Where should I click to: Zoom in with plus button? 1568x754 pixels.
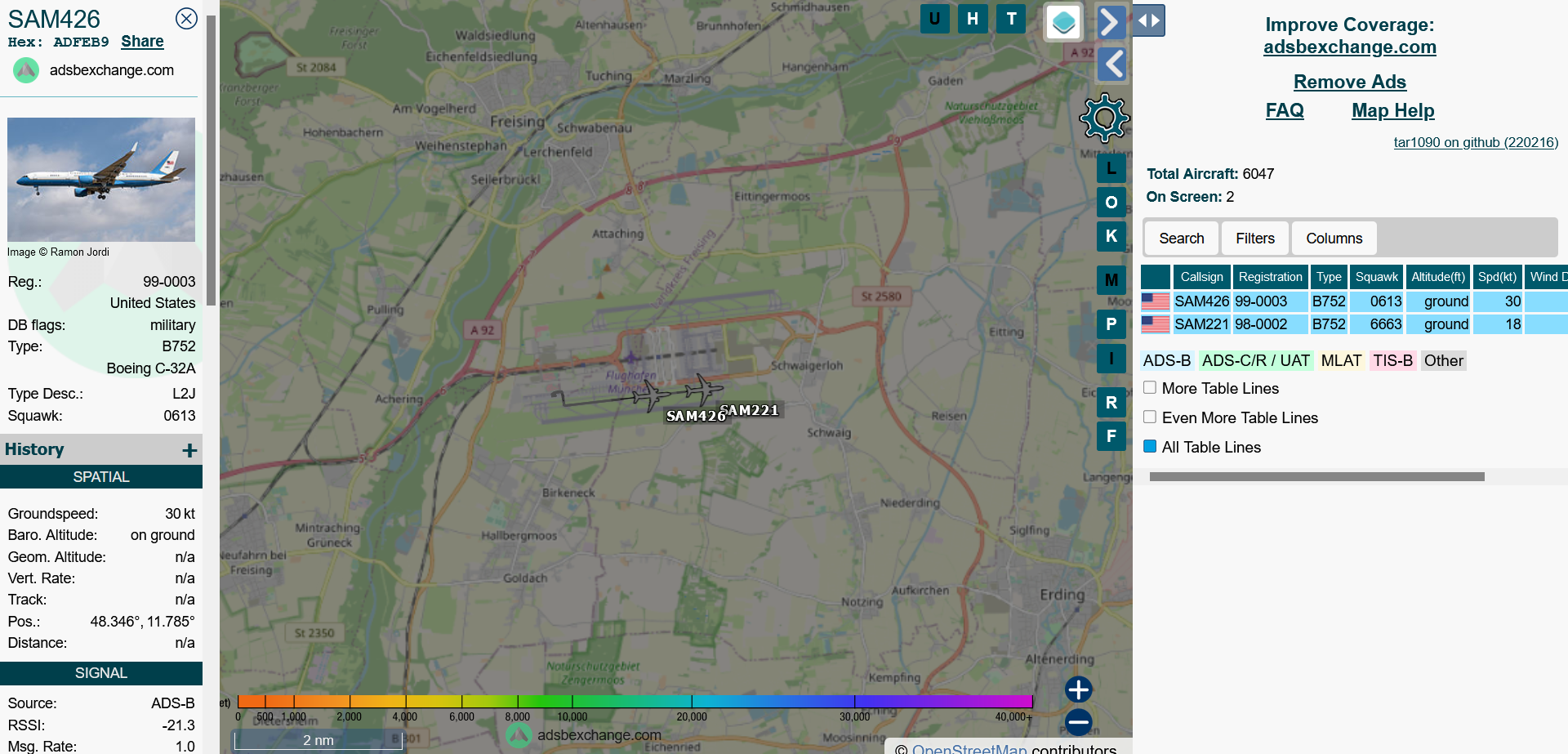pyautogui.click(x=1078, y=689)
